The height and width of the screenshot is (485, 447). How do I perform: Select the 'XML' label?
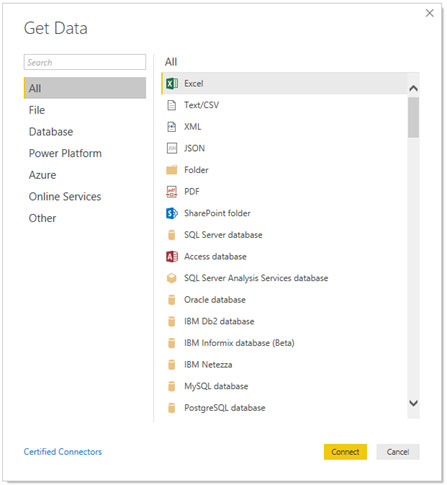[193, 127]
